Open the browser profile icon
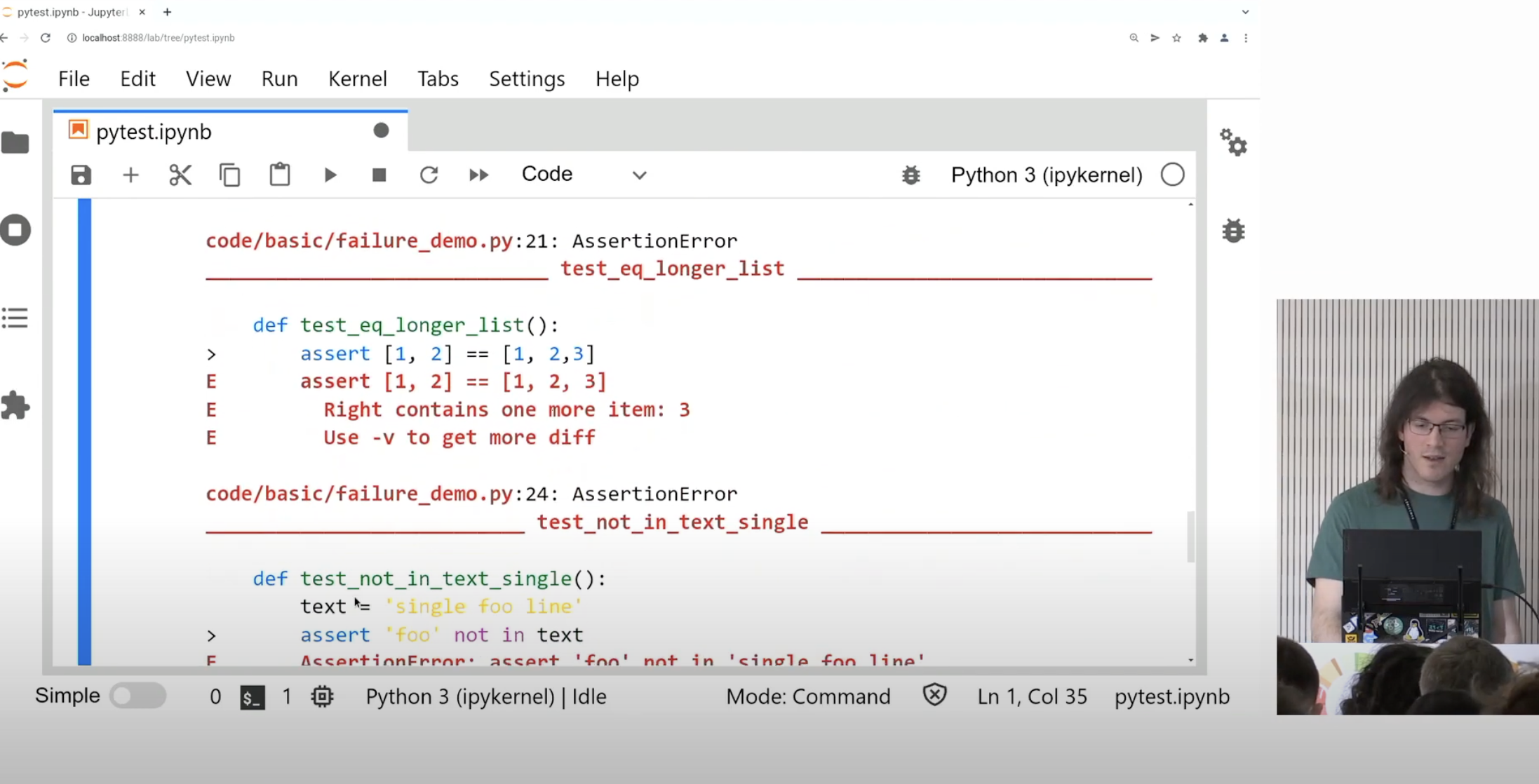Image resolution: width=1539 pixels, height=784 pixels. point(1224,38)
